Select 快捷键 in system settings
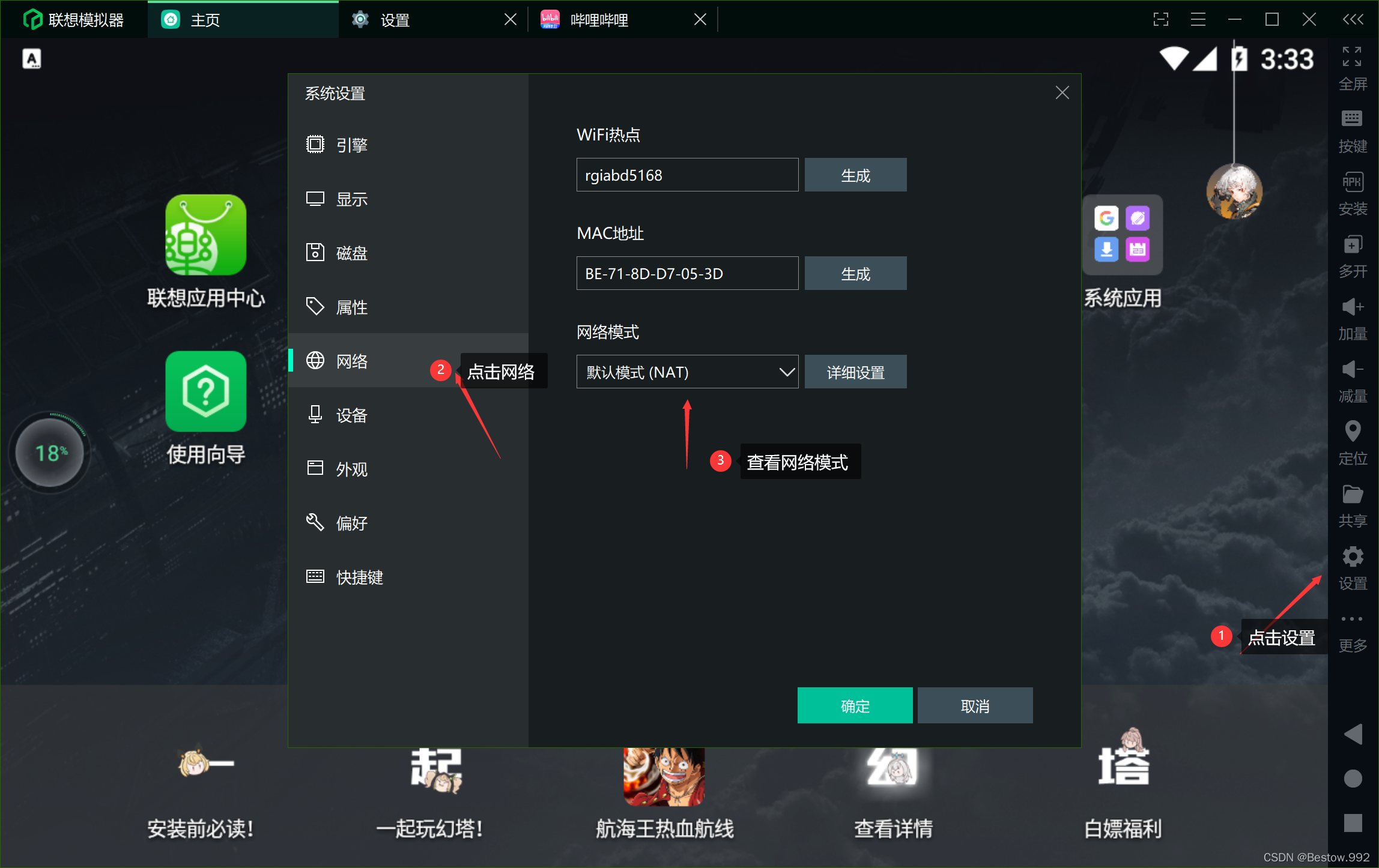This screenshot has width=1379, height=868. point(408,577)
